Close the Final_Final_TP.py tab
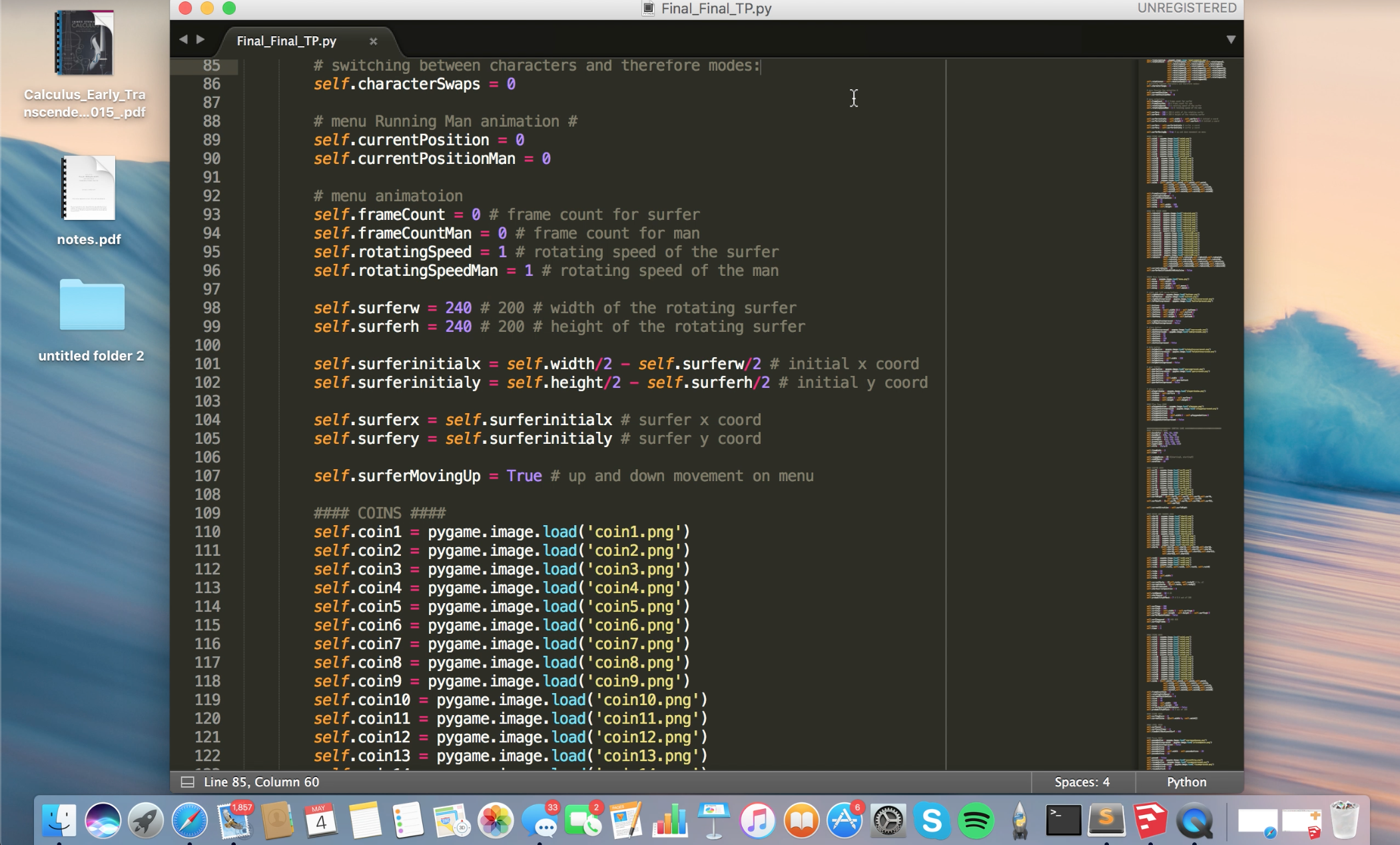This screenshot has height=845, width=1400. (373, 41)
